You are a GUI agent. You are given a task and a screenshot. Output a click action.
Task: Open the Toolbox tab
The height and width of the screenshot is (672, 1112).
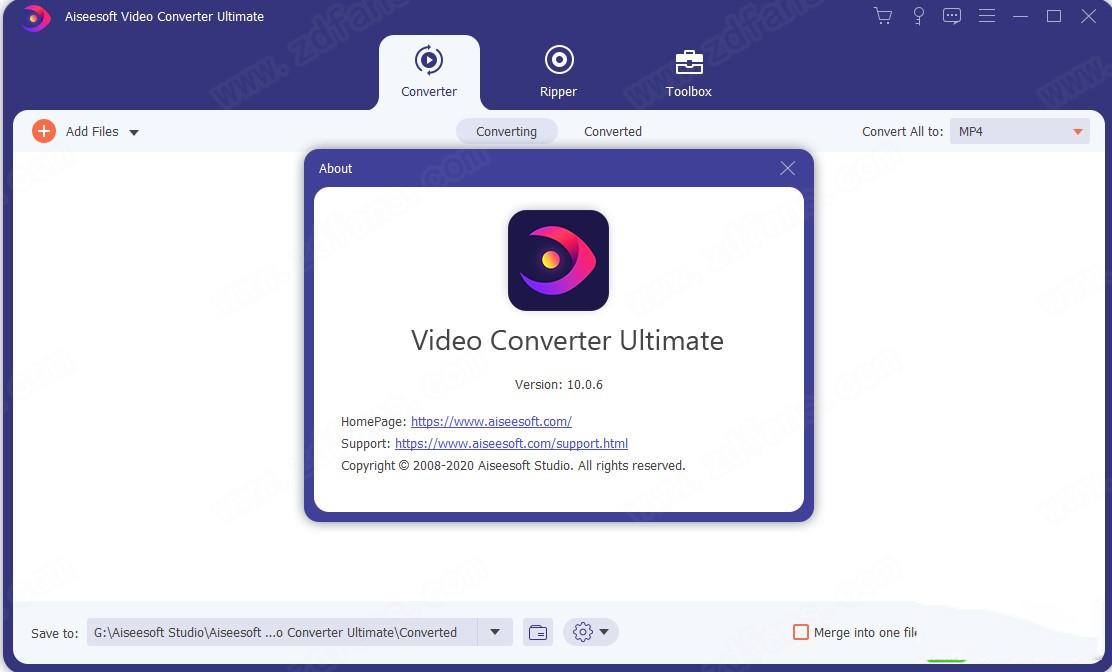tap(689, 72)
